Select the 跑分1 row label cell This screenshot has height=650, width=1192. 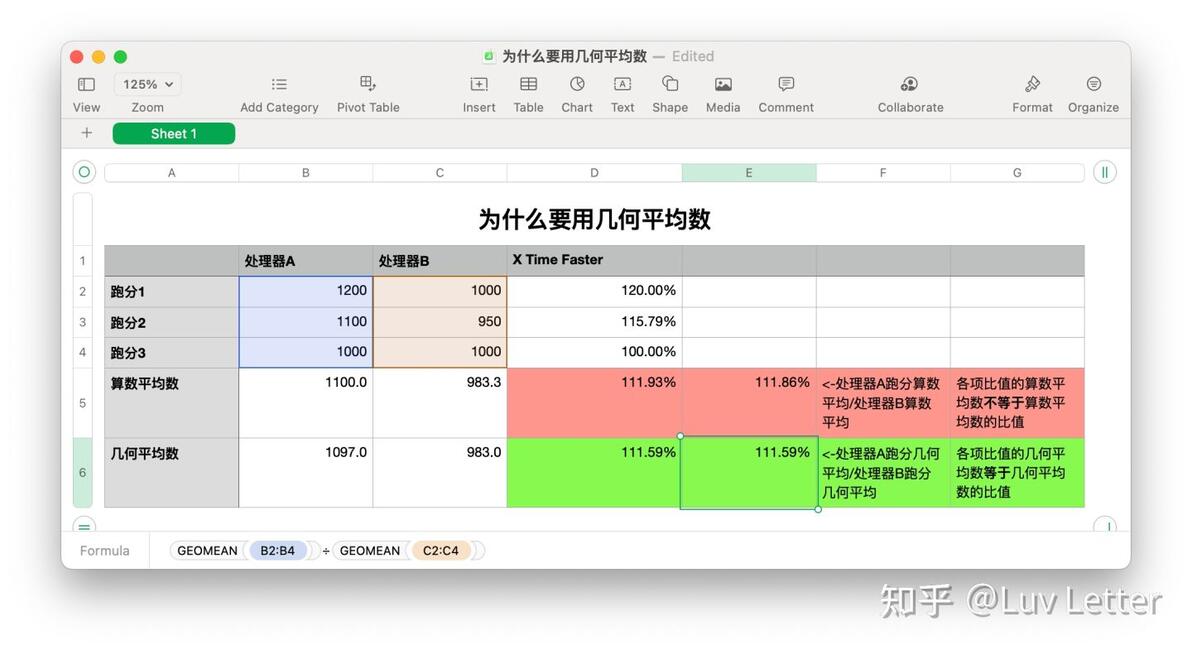pos(172,291)
